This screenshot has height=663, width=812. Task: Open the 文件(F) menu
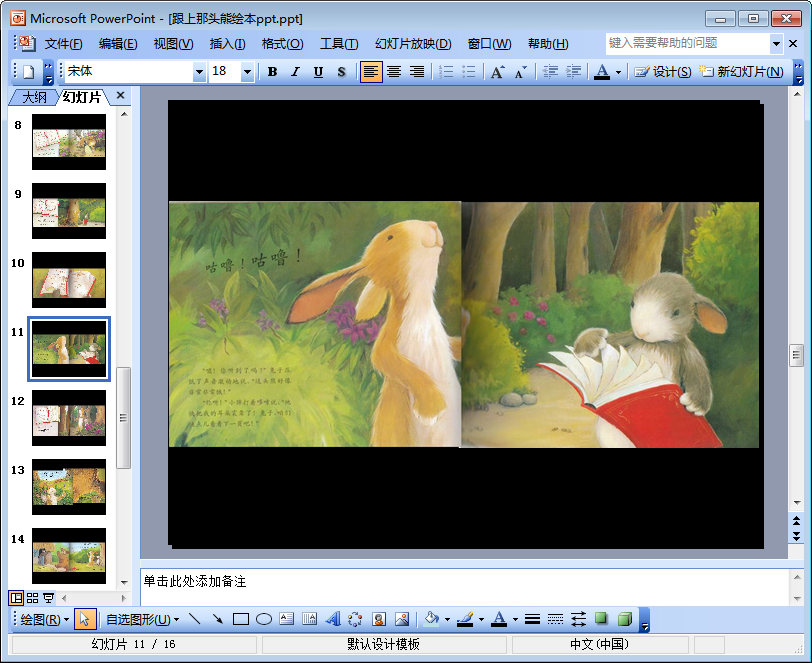click(x=63, y=44)
